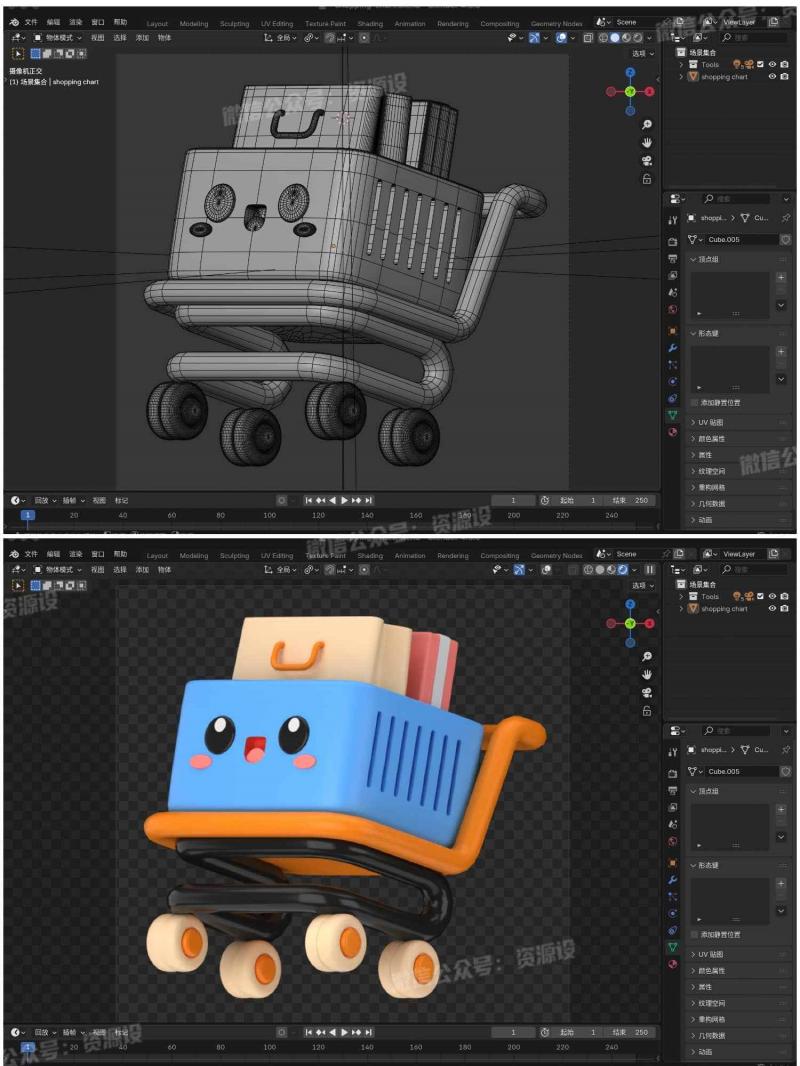Click the zoom magnifier icon in the wireframe viewport
The height and width of the screenshot is (1066, 800).
[x=647, y=125]
